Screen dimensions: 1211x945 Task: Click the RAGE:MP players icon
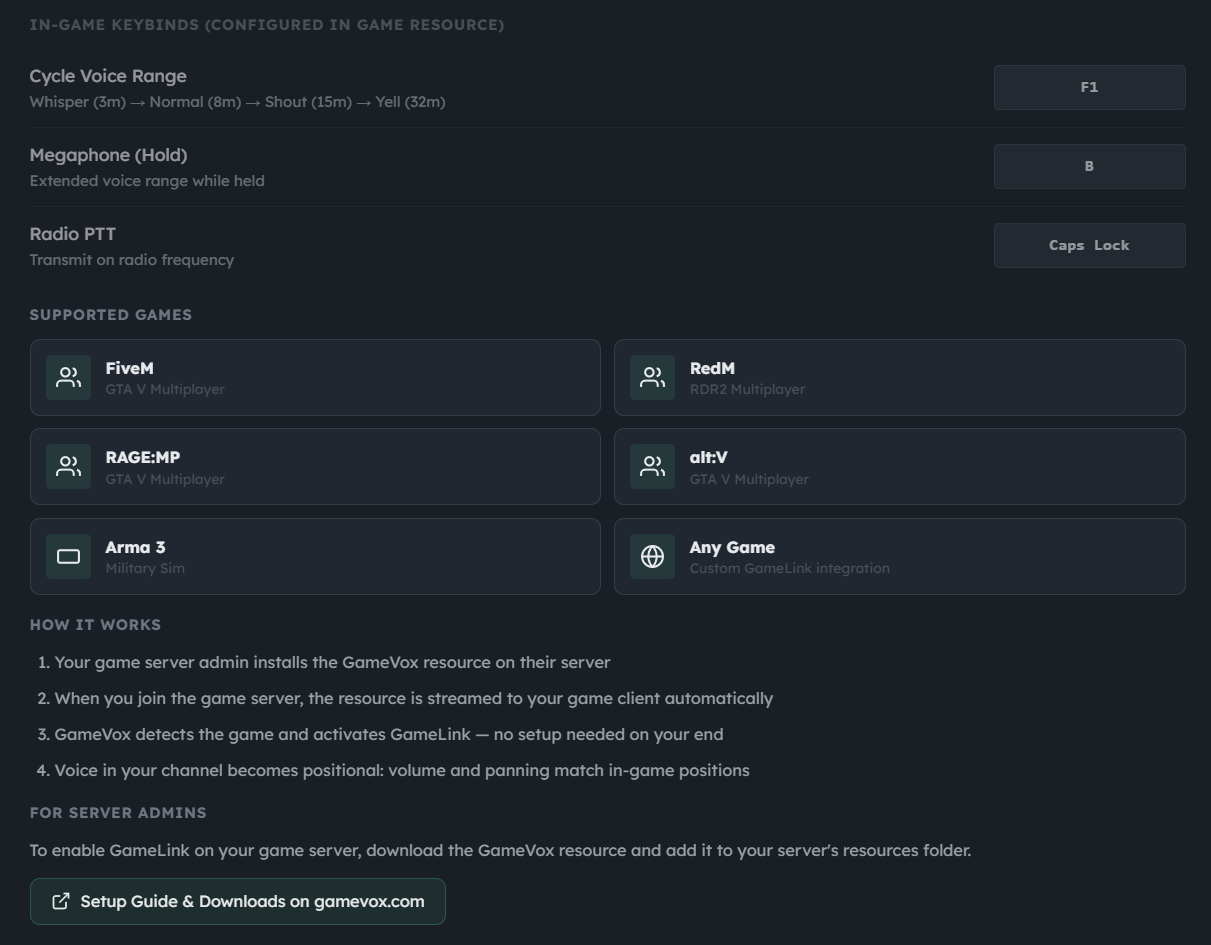(68, 466)
